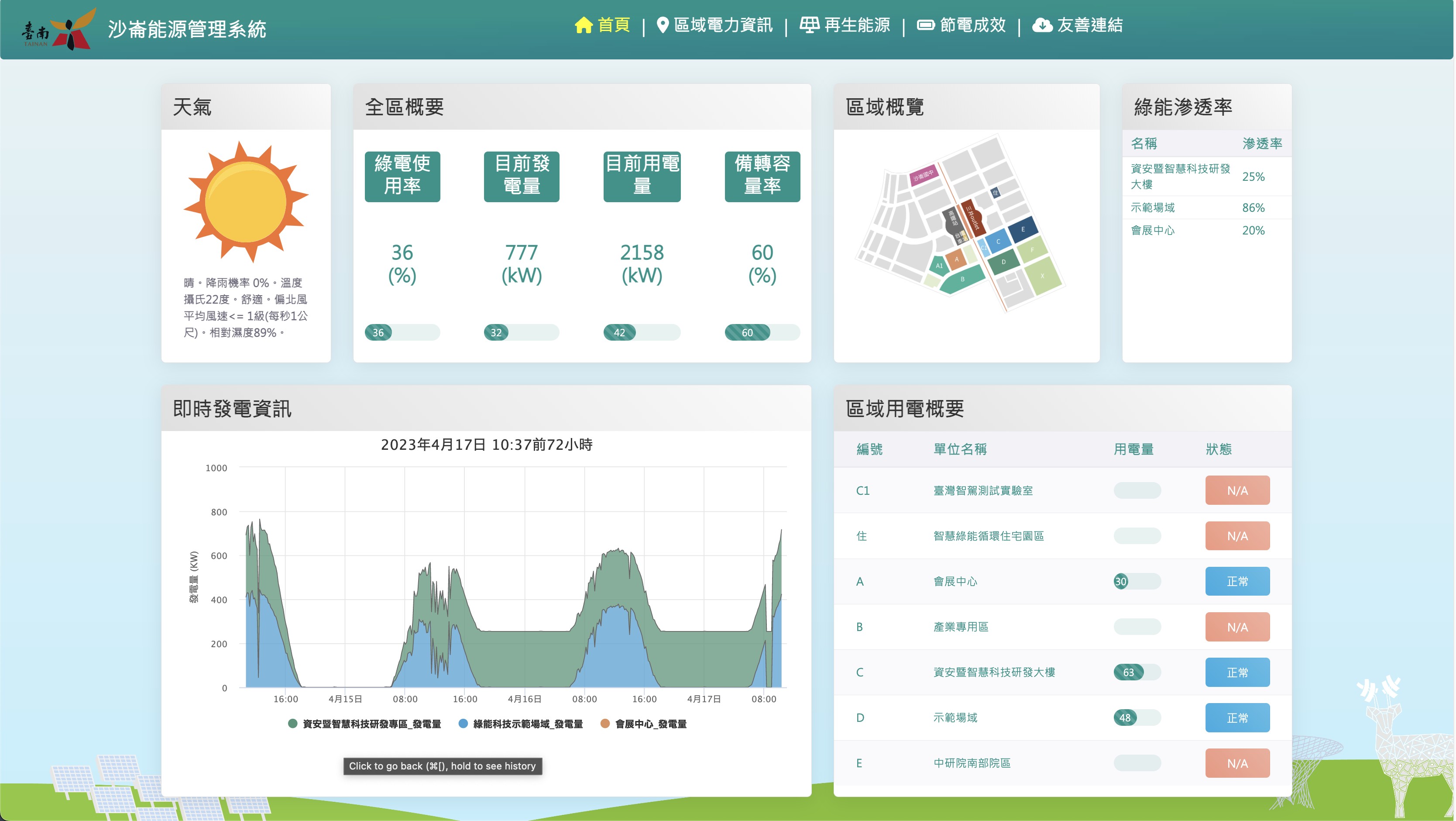Viewport: 1456px width, 821px height.
Task: Click N/A status for 產業專用區
Action: click(1237, 627)
